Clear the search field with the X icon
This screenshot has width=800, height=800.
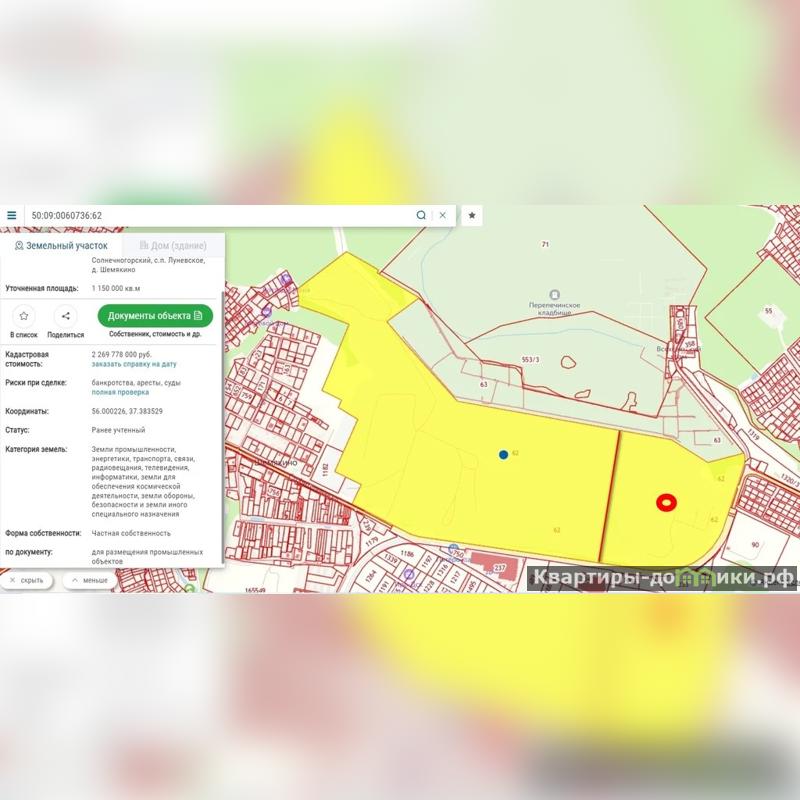tap(442, 215)
